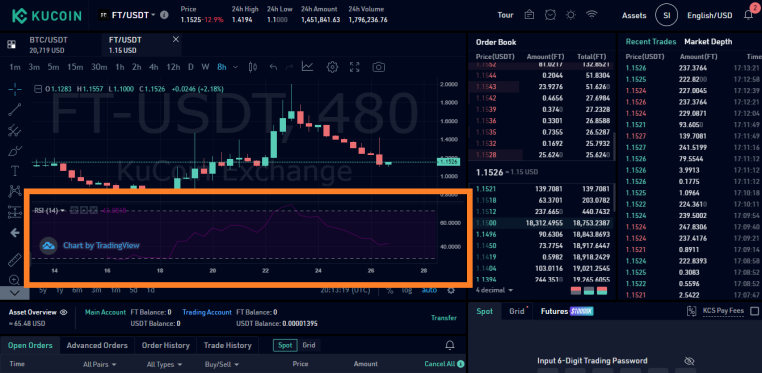Open the chart bottom axis settings gear
Screen dimensions: 762x373
(451, 290)
